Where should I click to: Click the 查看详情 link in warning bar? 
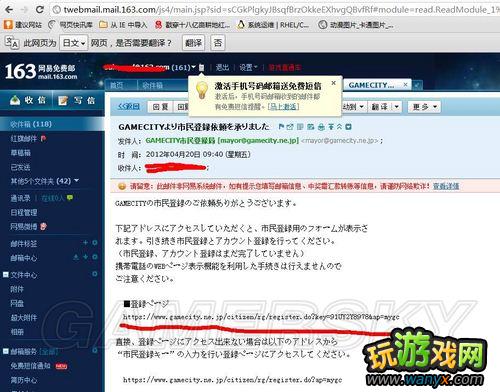(446, 186)
